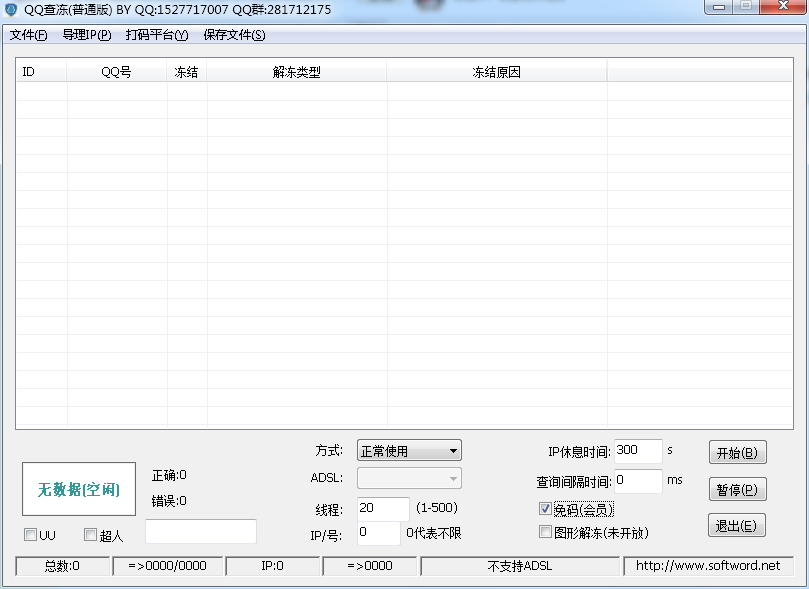Click the 无数据[空闲] status box
Image resolution: width=809 pixels, height=589 pixels.
[x=79, y=489]
